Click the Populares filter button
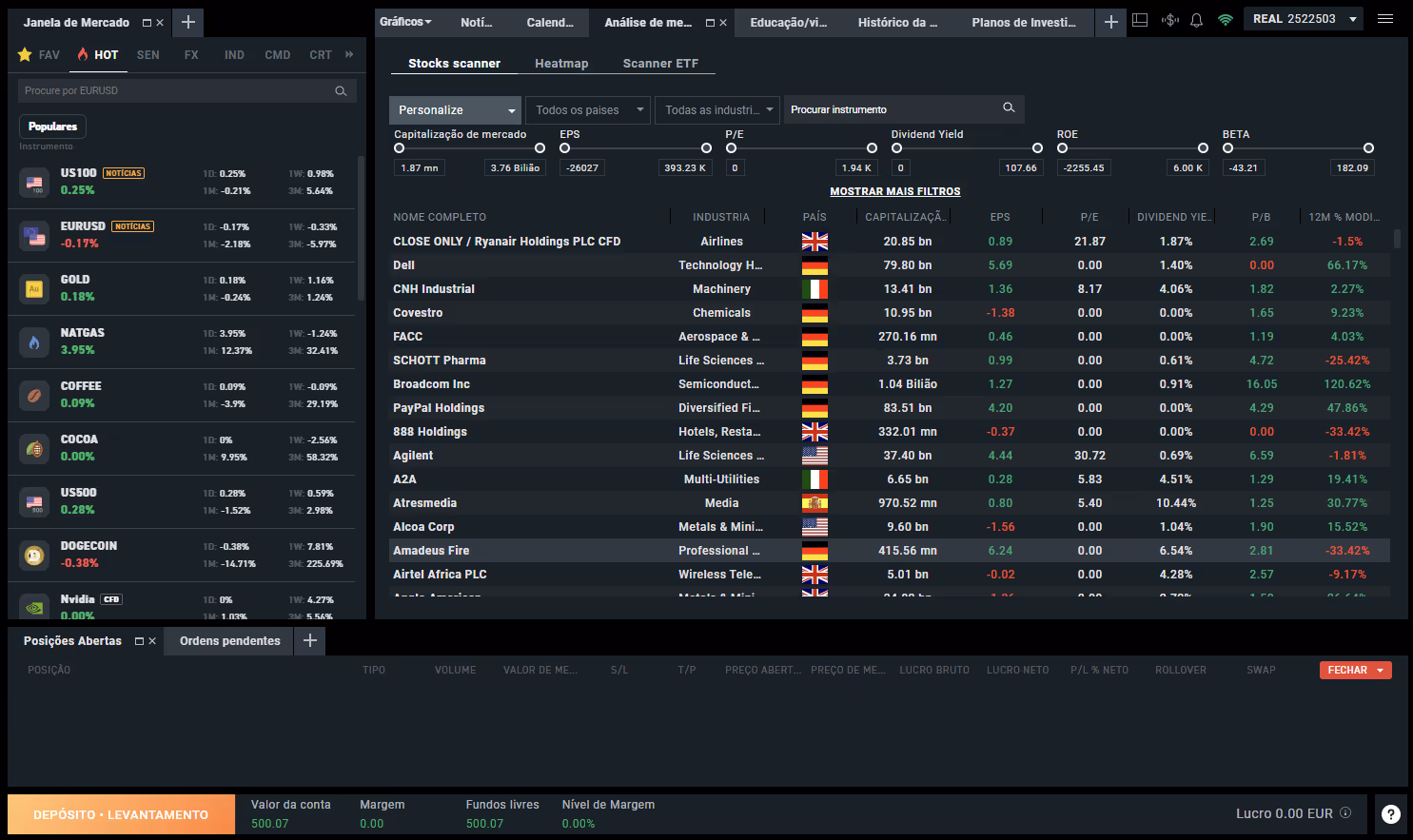Image resolution: width=1413 pixels, height=840 pixels. point(52,127)
